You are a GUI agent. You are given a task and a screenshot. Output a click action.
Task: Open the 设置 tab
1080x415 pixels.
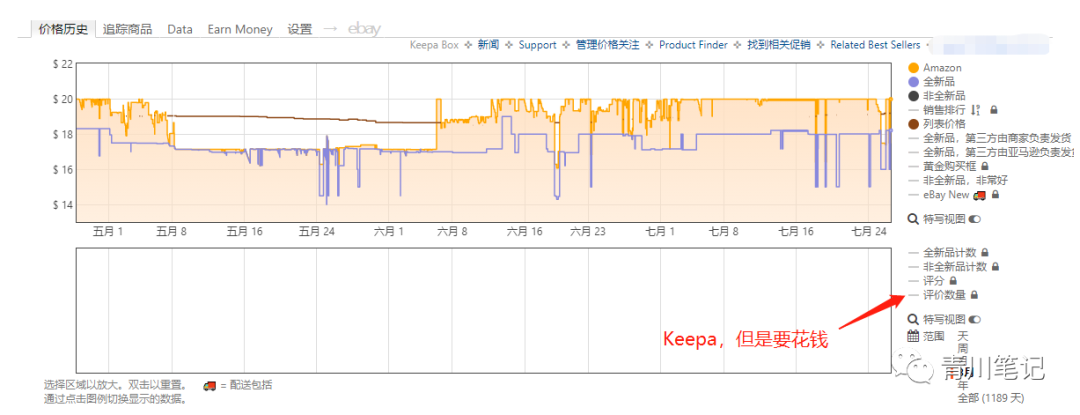click(x=300, y=29)
